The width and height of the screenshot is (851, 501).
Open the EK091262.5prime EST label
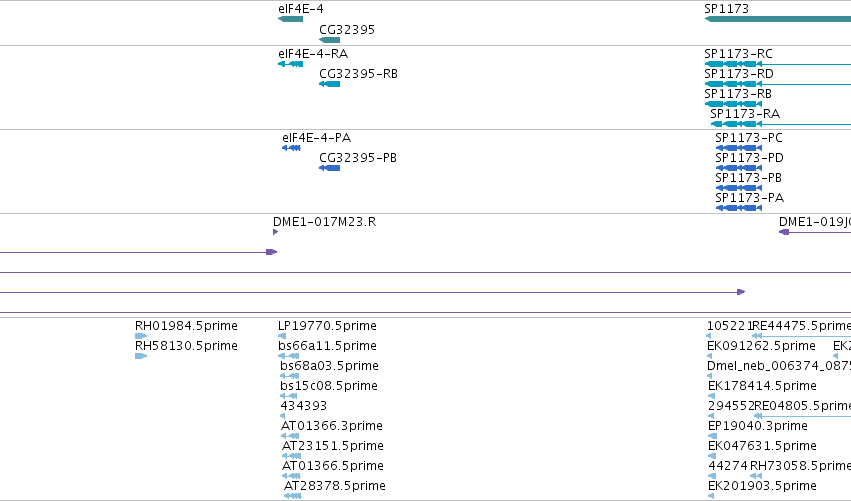761,346
